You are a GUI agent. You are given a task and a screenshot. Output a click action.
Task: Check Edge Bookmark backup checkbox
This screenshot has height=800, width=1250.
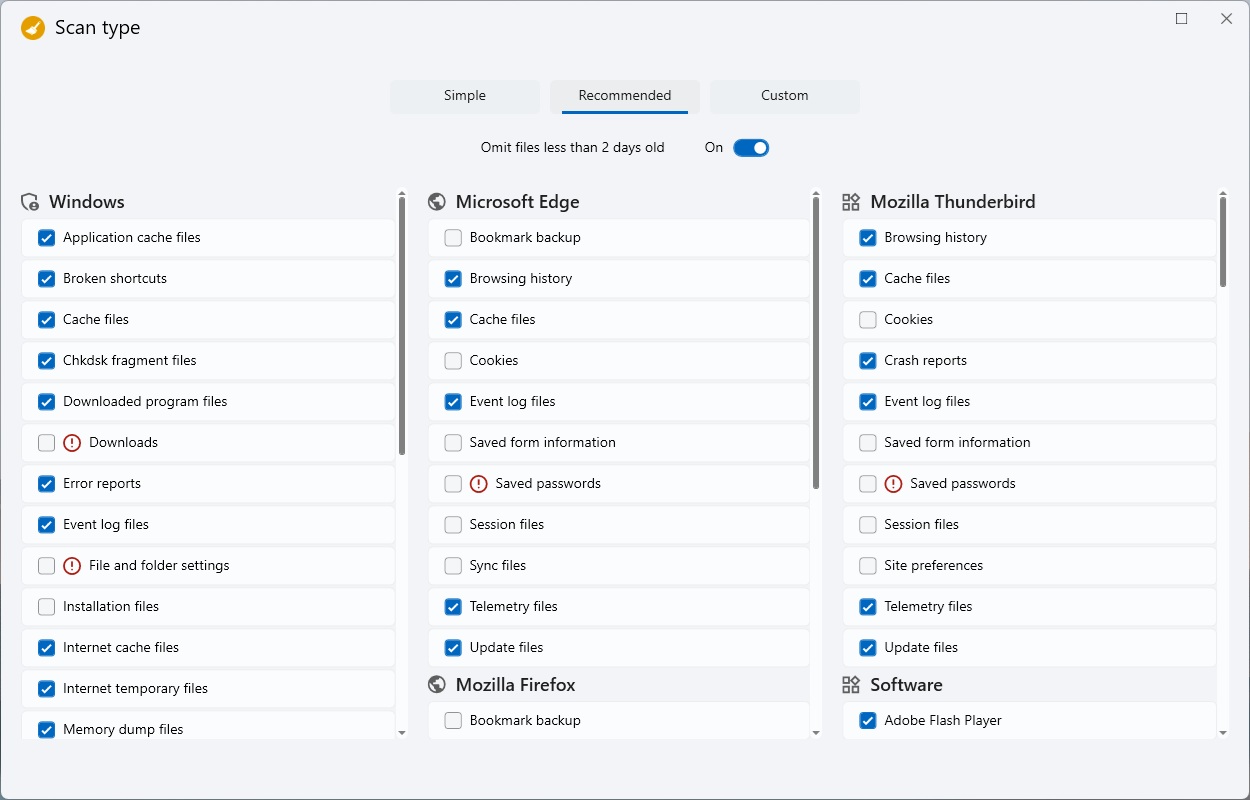pos(453,238)
